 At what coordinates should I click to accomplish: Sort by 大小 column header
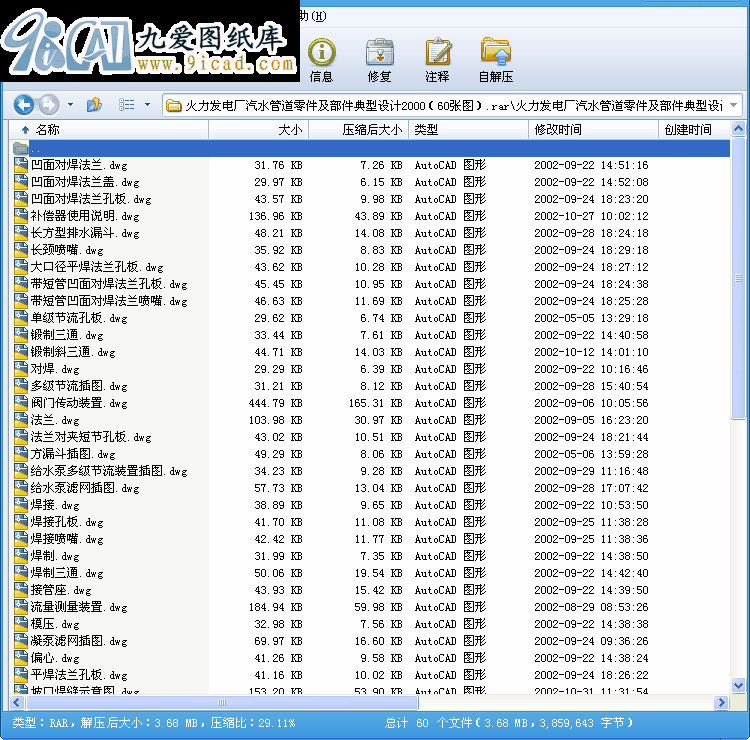pyautogui.click(x=259, y=130)
